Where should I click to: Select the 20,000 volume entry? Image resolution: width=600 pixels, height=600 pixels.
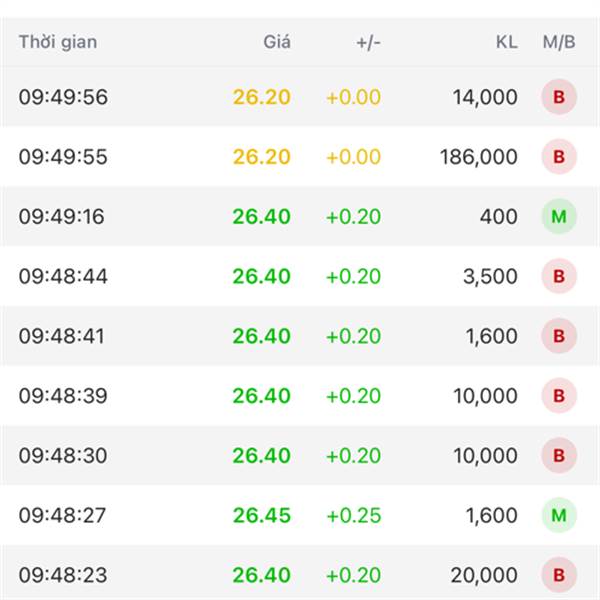(x=485, y=575)
